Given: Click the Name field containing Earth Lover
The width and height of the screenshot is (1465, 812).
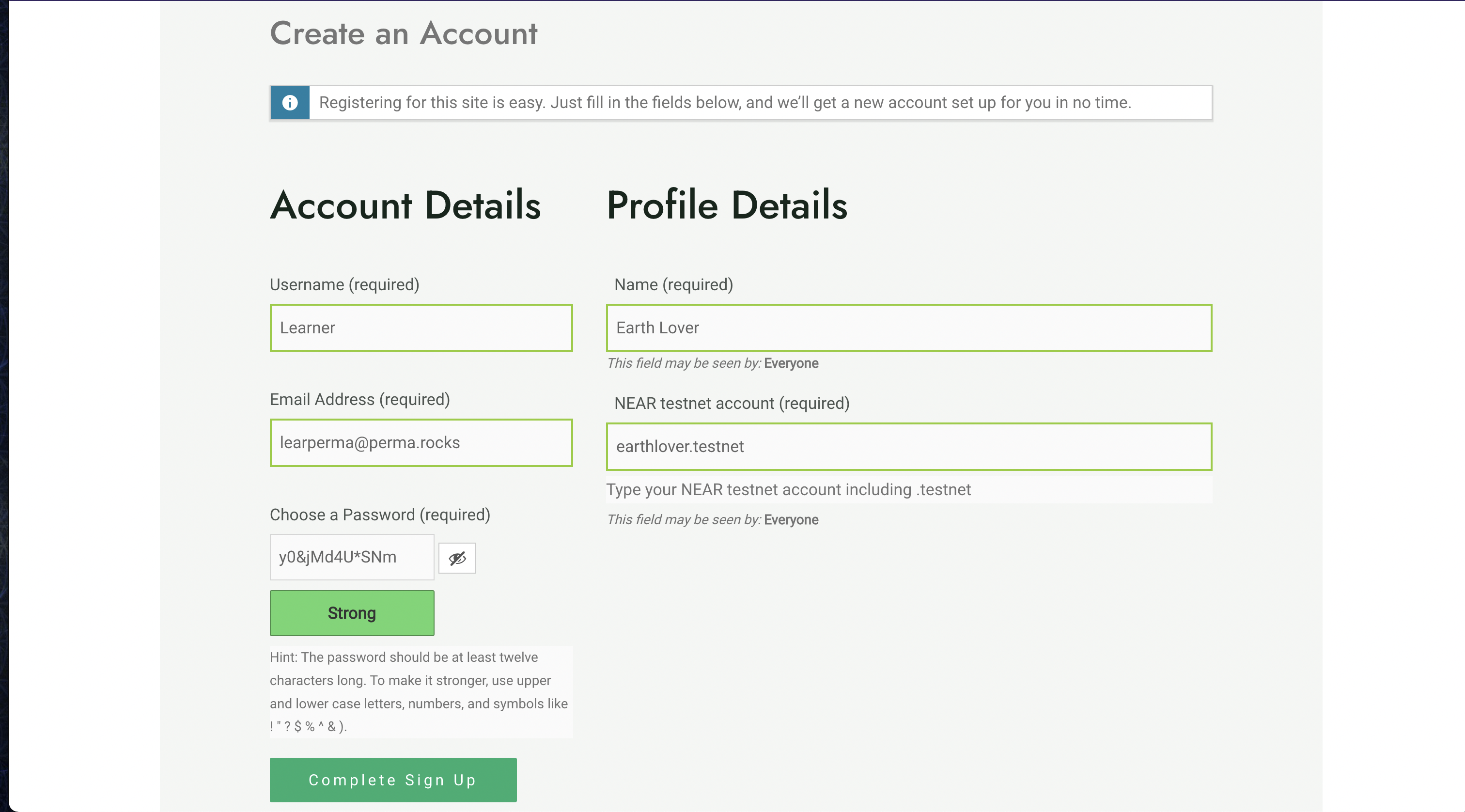Looking at the screenshot, I should (x=908, y=328).
